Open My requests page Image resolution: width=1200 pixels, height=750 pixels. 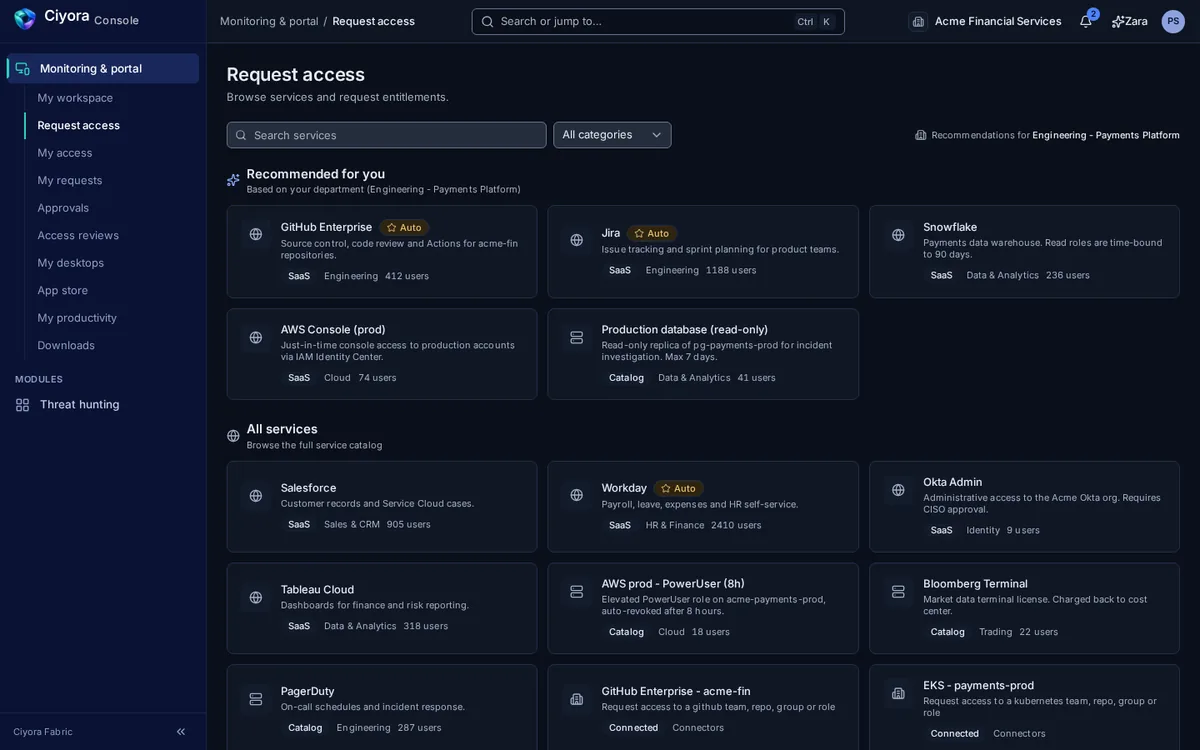click(70, 181)
